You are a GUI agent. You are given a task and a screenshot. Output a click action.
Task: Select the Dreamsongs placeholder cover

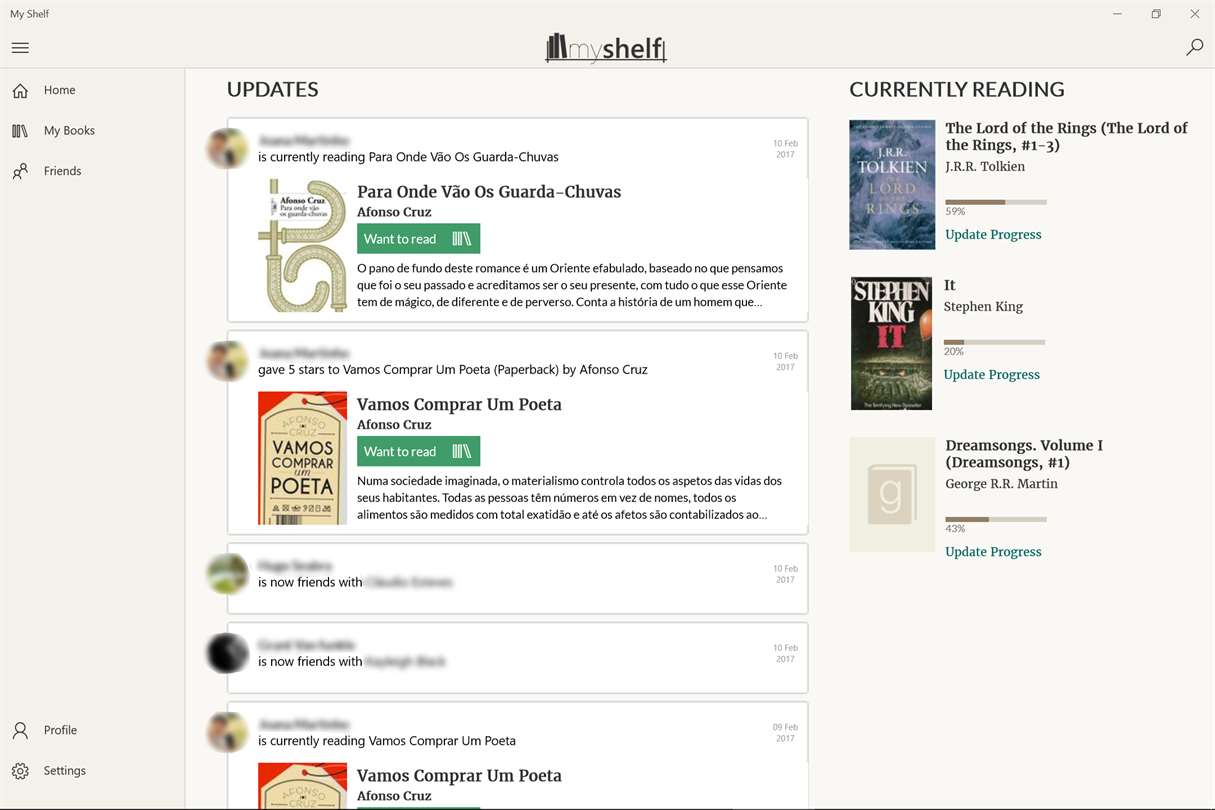(892, 494)
